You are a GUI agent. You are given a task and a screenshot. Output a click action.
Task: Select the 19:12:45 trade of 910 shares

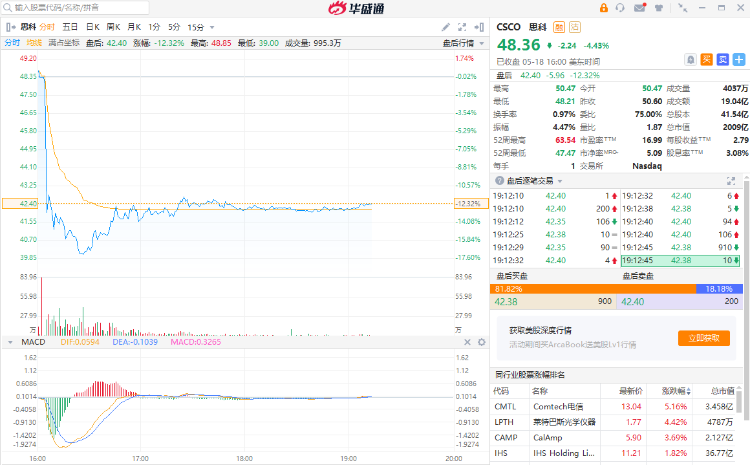click(x=681, y=247)
